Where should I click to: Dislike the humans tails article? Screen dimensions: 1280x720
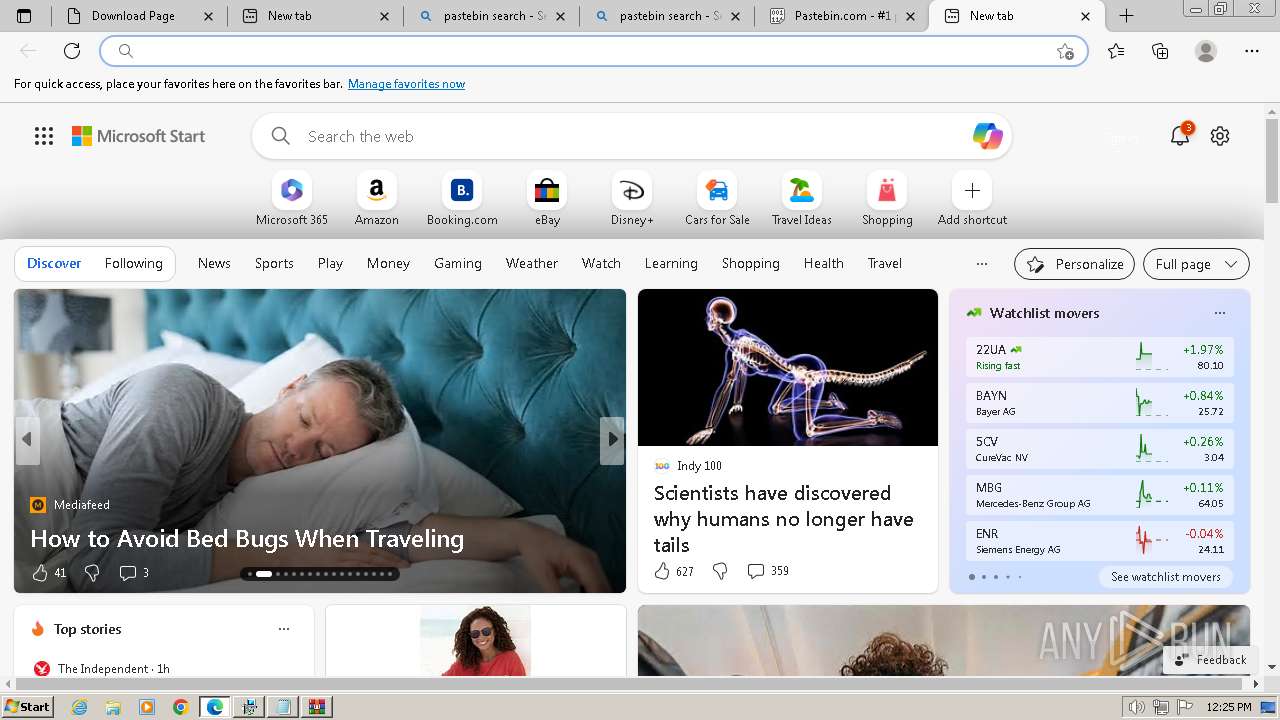click(x=720, y=571)
